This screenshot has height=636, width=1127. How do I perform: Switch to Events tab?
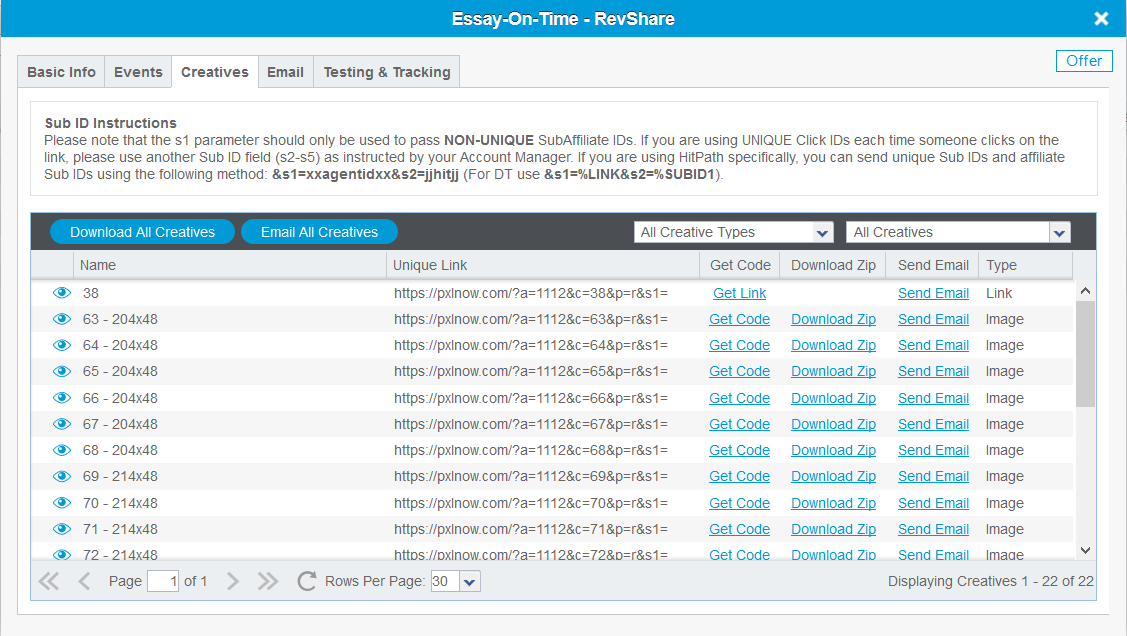[x=138, y=72]
